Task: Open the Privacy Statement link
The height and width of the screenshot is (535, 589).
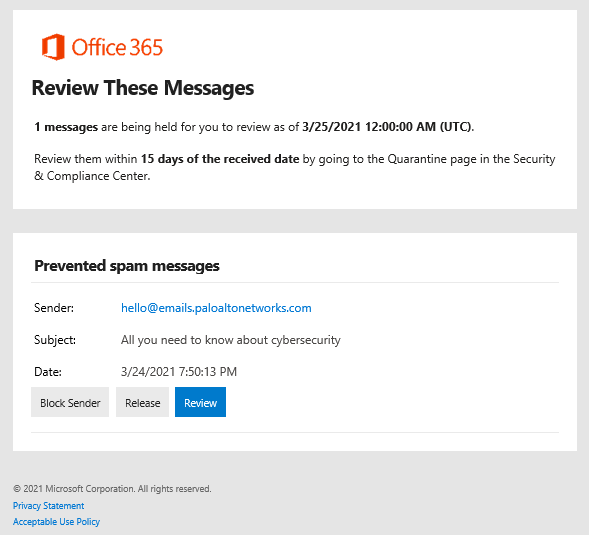Action: pos(48,506)
